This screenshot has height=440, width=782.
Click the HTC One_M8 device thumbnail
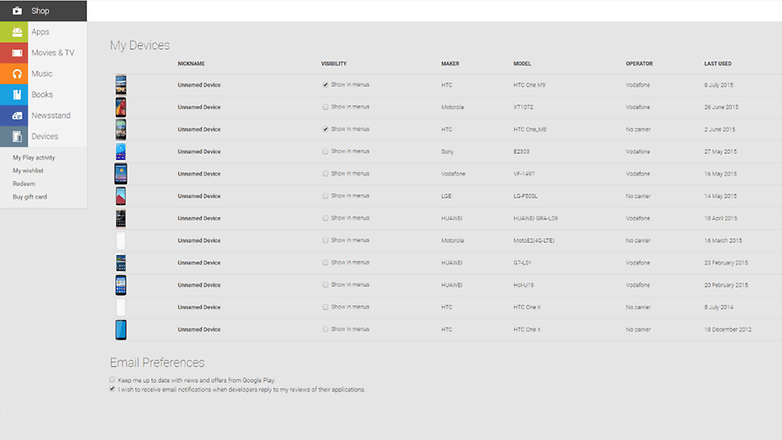[121, 129]
